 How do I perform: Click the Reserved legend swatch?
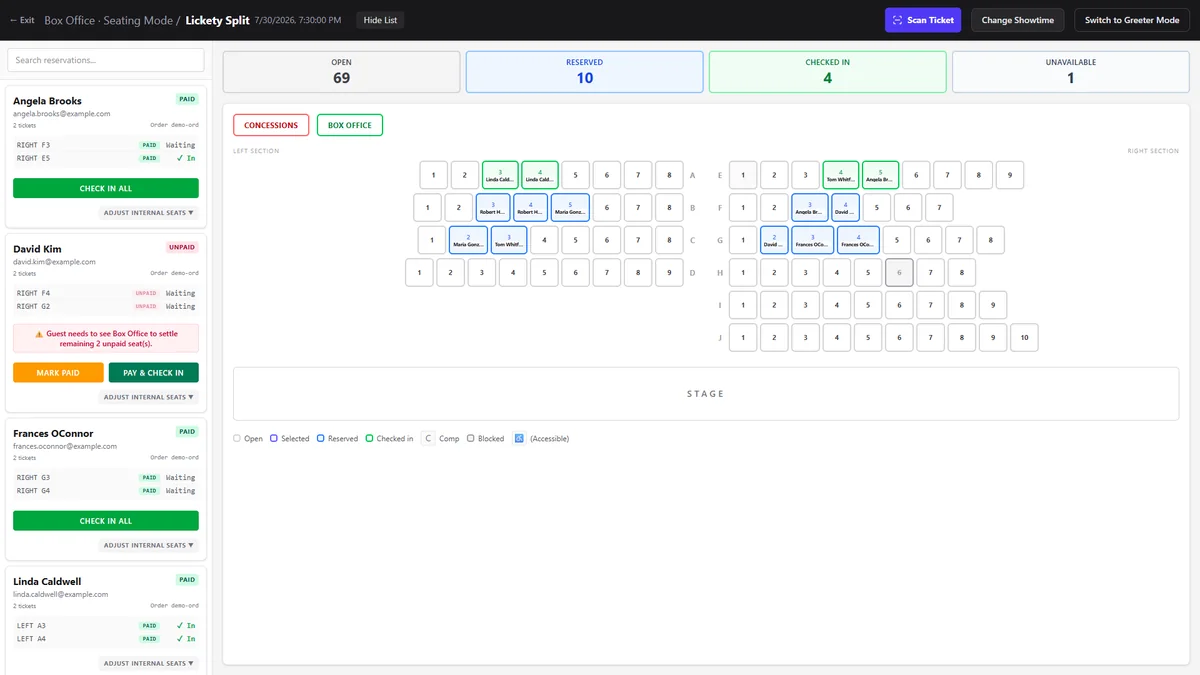point(321,438)
